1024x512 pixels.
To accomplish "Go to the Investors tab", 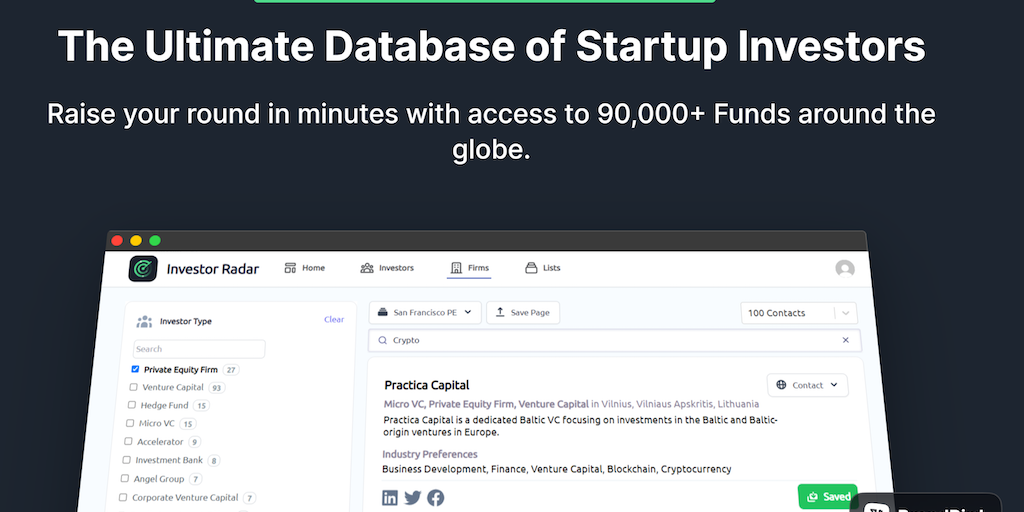I will pyautogui.click(x=387, y=268).
